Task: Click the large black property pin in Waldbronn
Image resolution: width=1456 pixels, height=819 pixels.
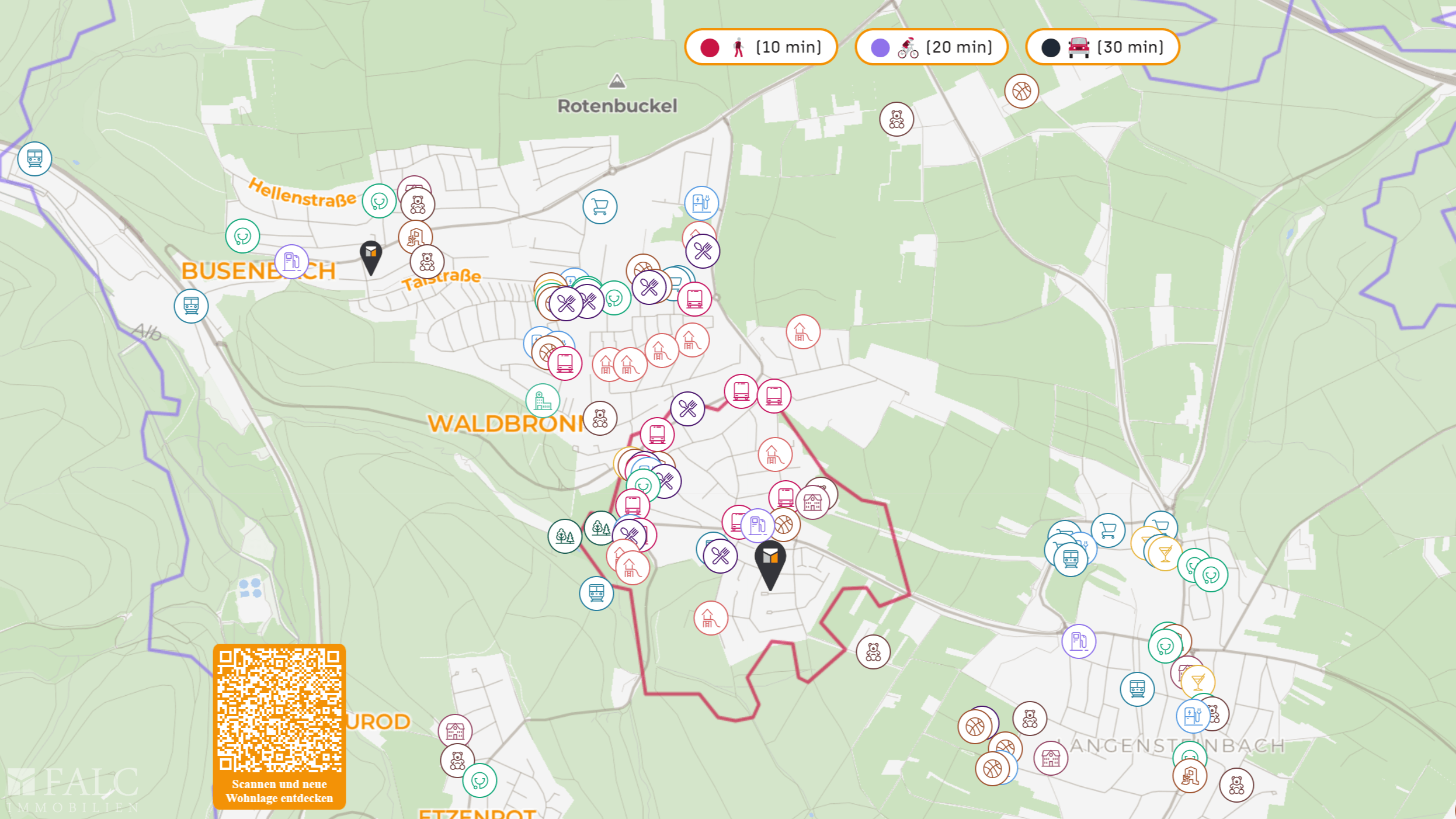Action: [x=770, y=565]
